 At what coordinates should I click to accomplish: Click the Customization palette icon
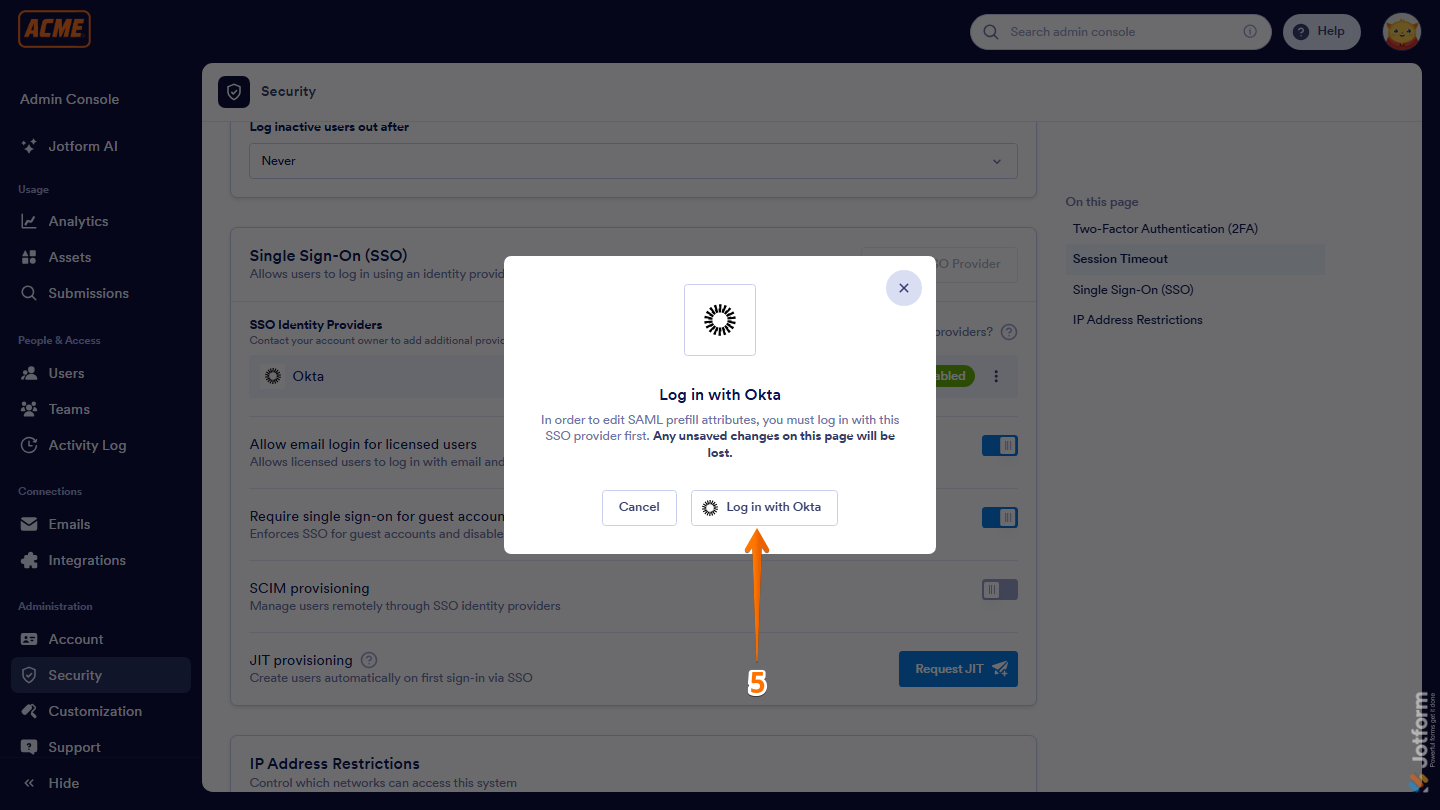click(29, 711)
